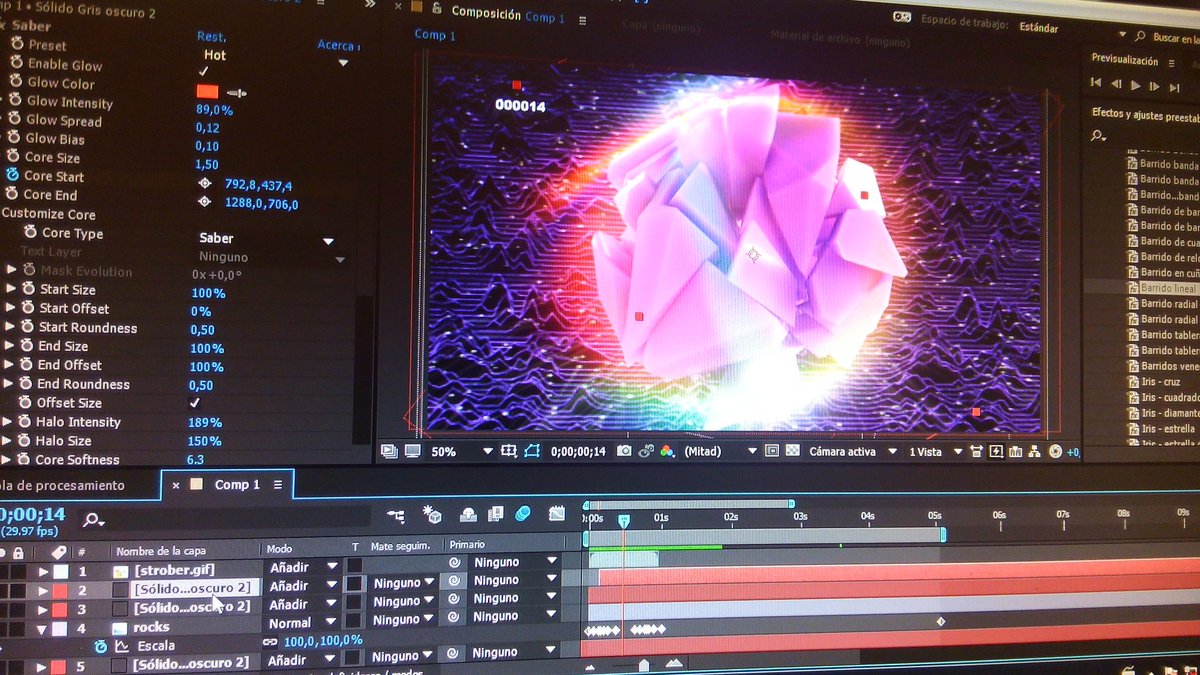Collapse the rocks layer properties

tap(43, 629)
